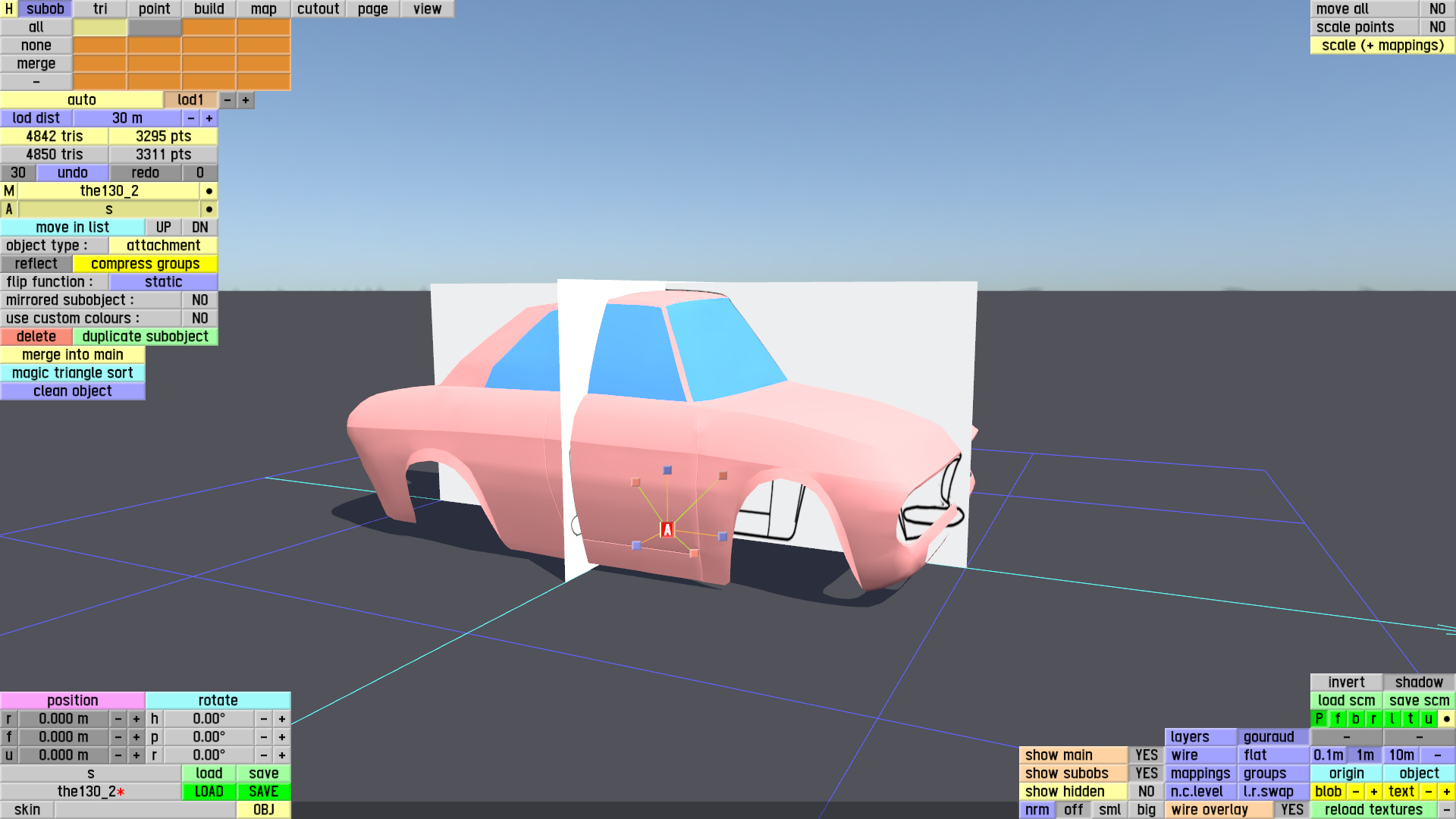Click the lod1 minus button

[227, 100]
